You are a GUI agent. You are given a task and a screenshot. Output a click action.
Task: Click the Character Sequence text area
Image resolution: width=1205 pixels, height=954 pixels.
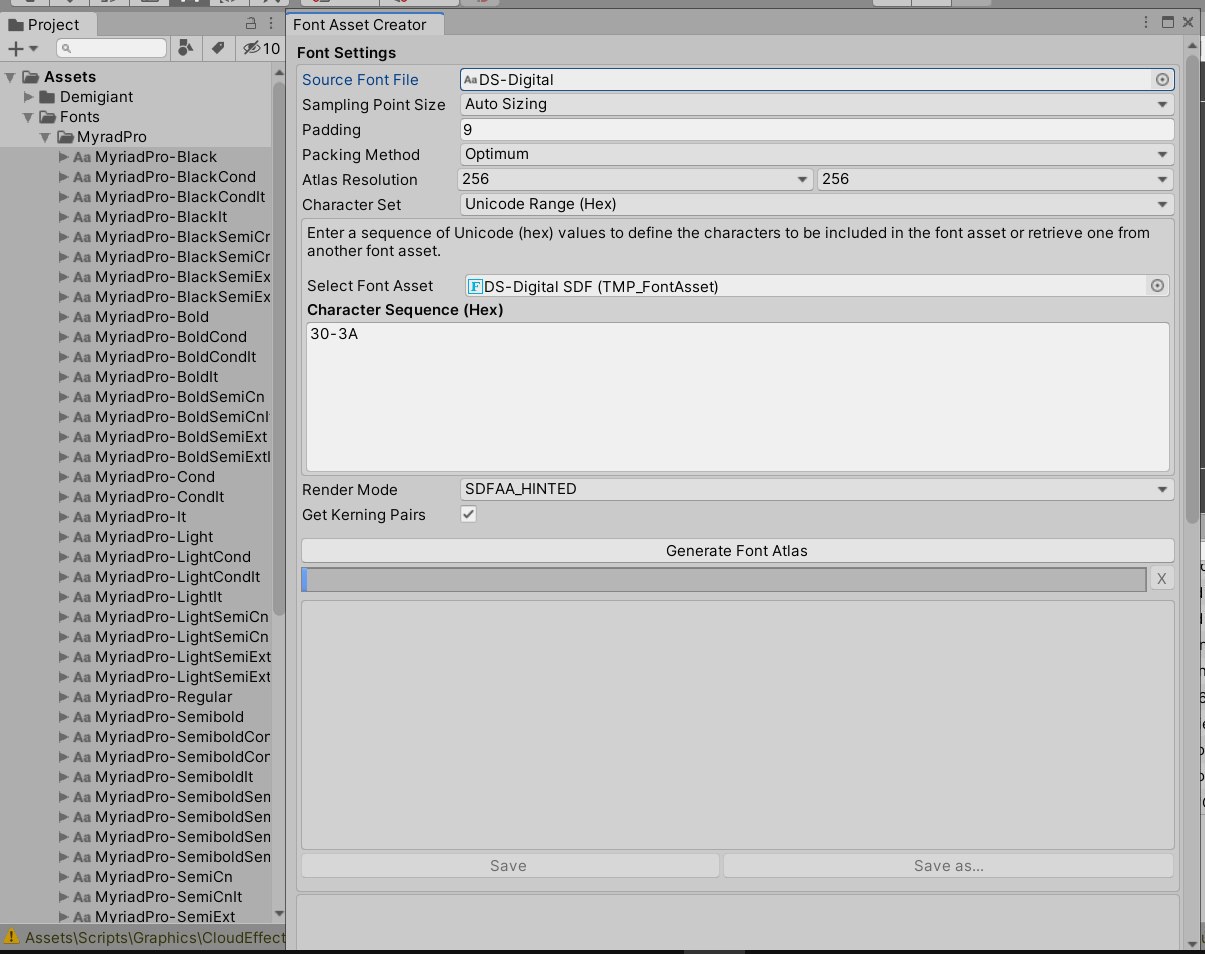click(738, 396)
